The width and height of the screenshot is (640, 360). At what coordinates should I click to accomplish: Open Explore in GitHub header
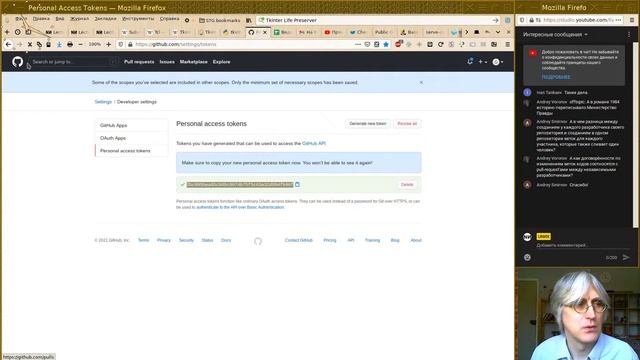coord(222,62)
